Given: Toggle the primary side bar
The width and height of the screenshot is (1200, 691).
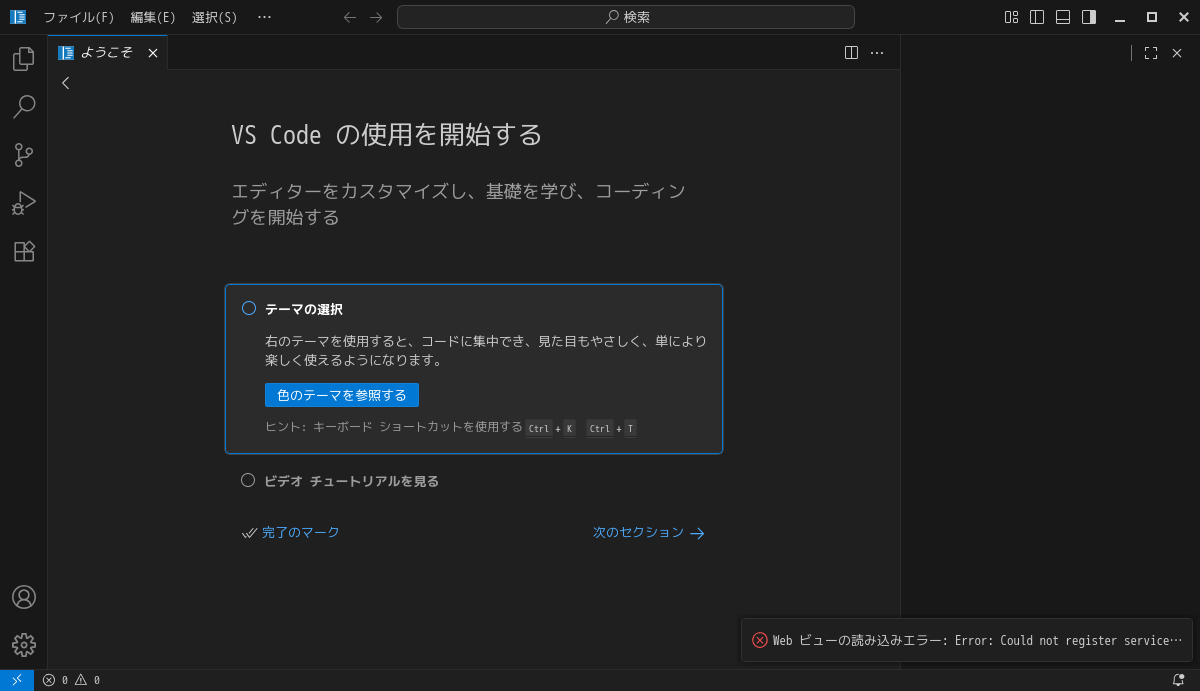Looking at the screenshot, I should [1037, 17].
